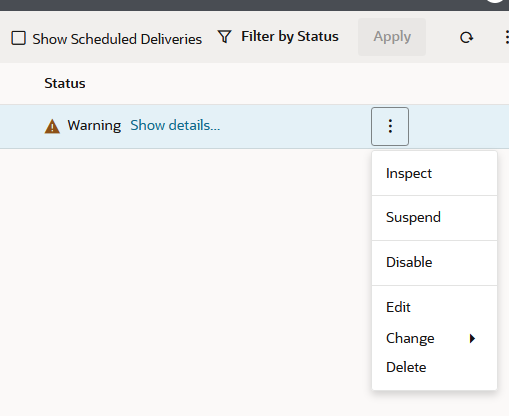This screenshot has height=416, width=509.
Task: Click the funnel filter icon
Action: 225,37
